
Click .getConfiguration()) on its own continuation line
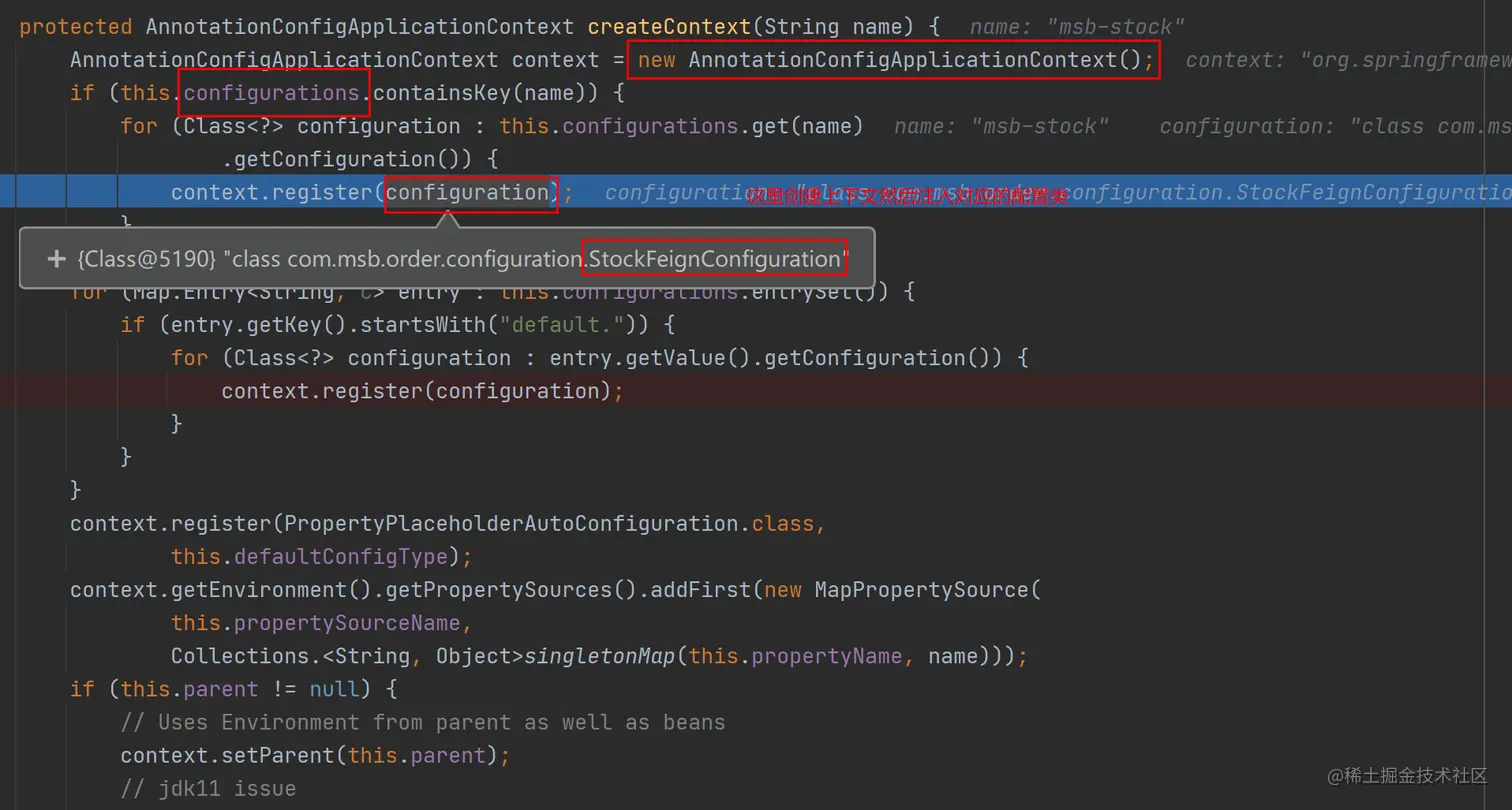coord(360,159)
